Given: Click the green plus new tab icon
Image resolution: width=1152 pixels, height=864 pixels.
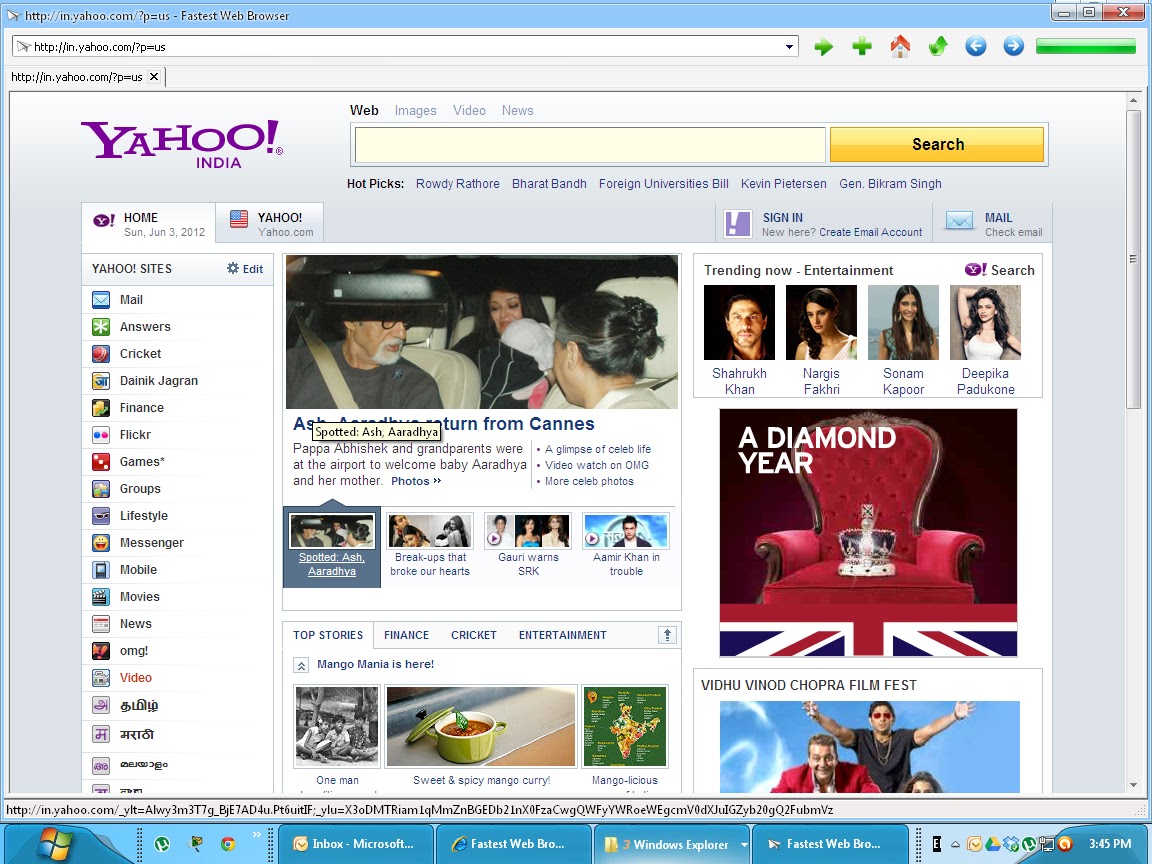Looking at the screenshot, I should click(x=862, y=47).
